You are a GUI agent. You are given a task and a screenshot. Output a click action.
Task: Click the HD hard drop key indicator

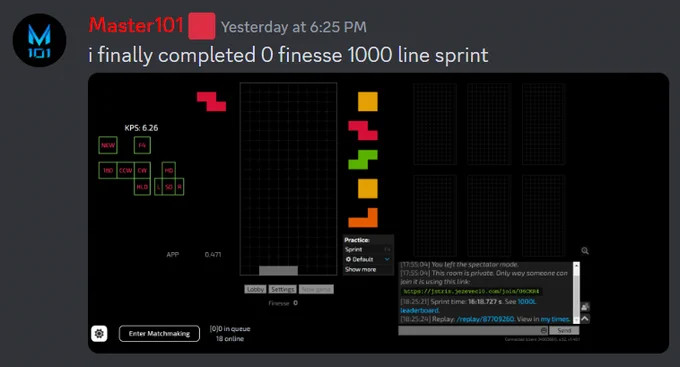click(169, 170)
